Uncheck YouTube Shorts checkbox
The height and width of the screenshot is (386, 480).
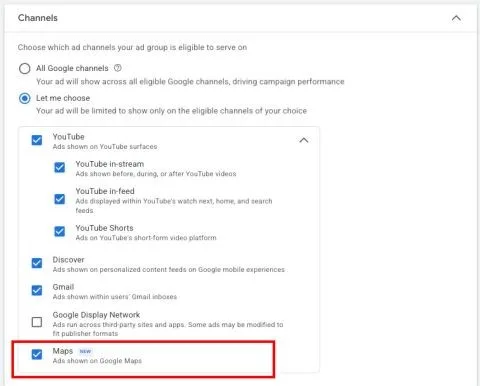click(60, 231)
